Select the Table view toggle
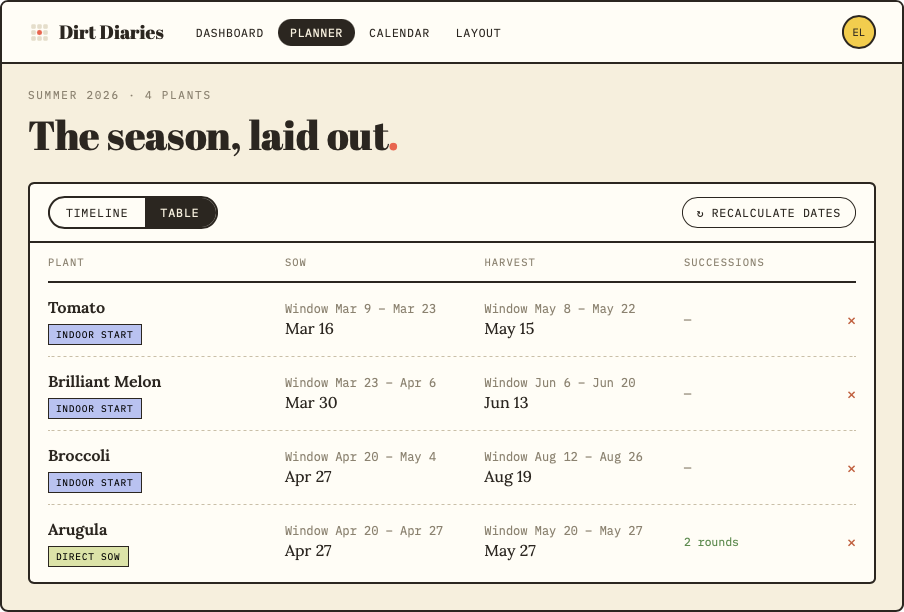Screen dimensions: 904x612 tap(180, 213)
